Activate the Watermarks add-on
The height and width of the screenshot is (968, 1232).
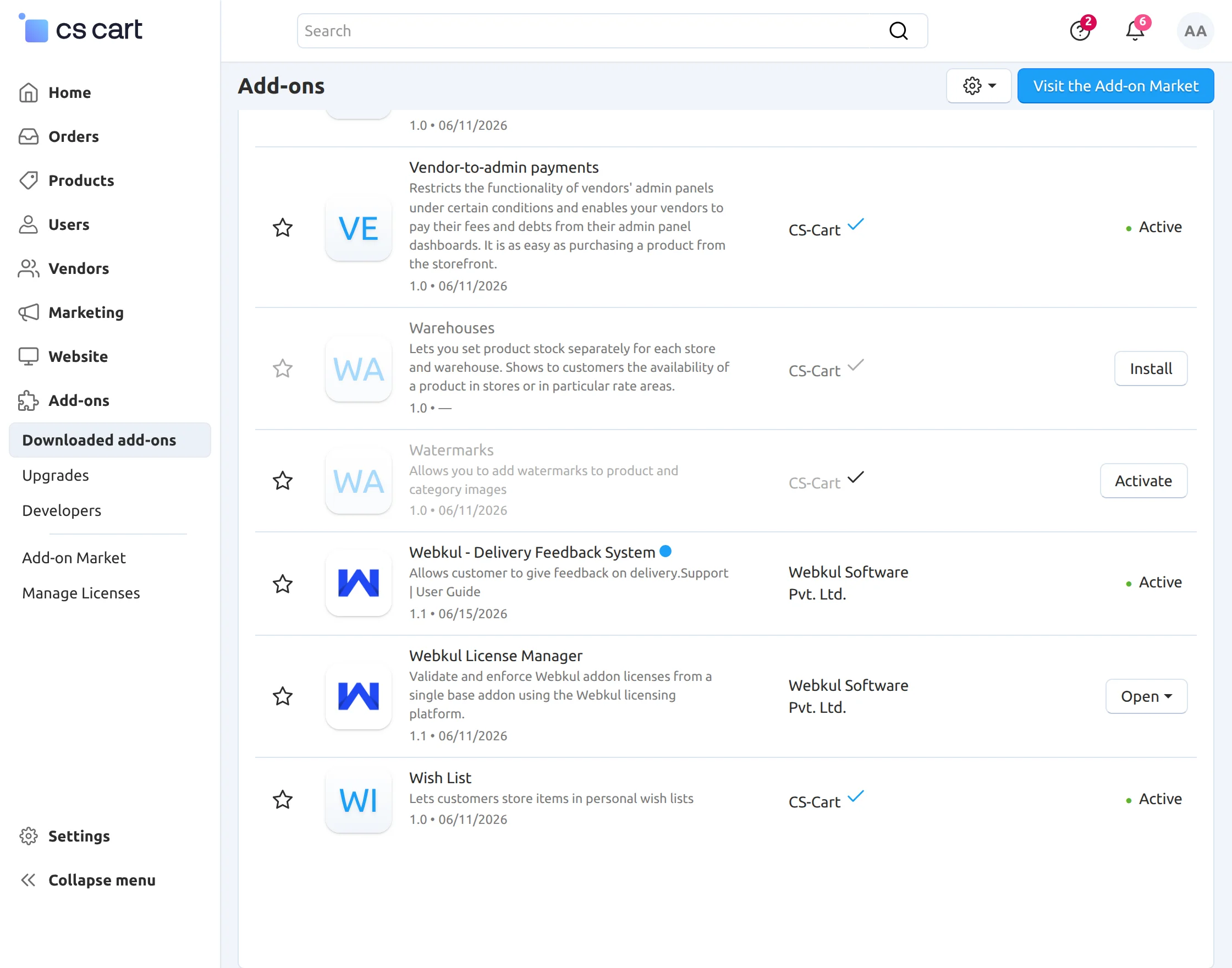pos(1143,481)
